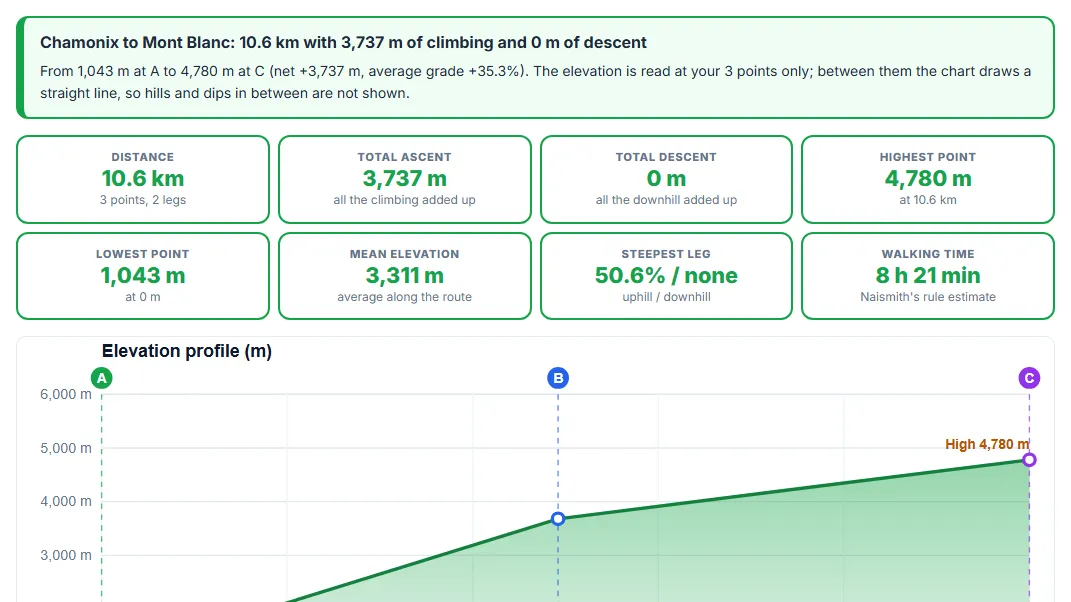Click the "at 0 m" caption
This screenshot has width=1071, height=602.
[x=143, y=297]
